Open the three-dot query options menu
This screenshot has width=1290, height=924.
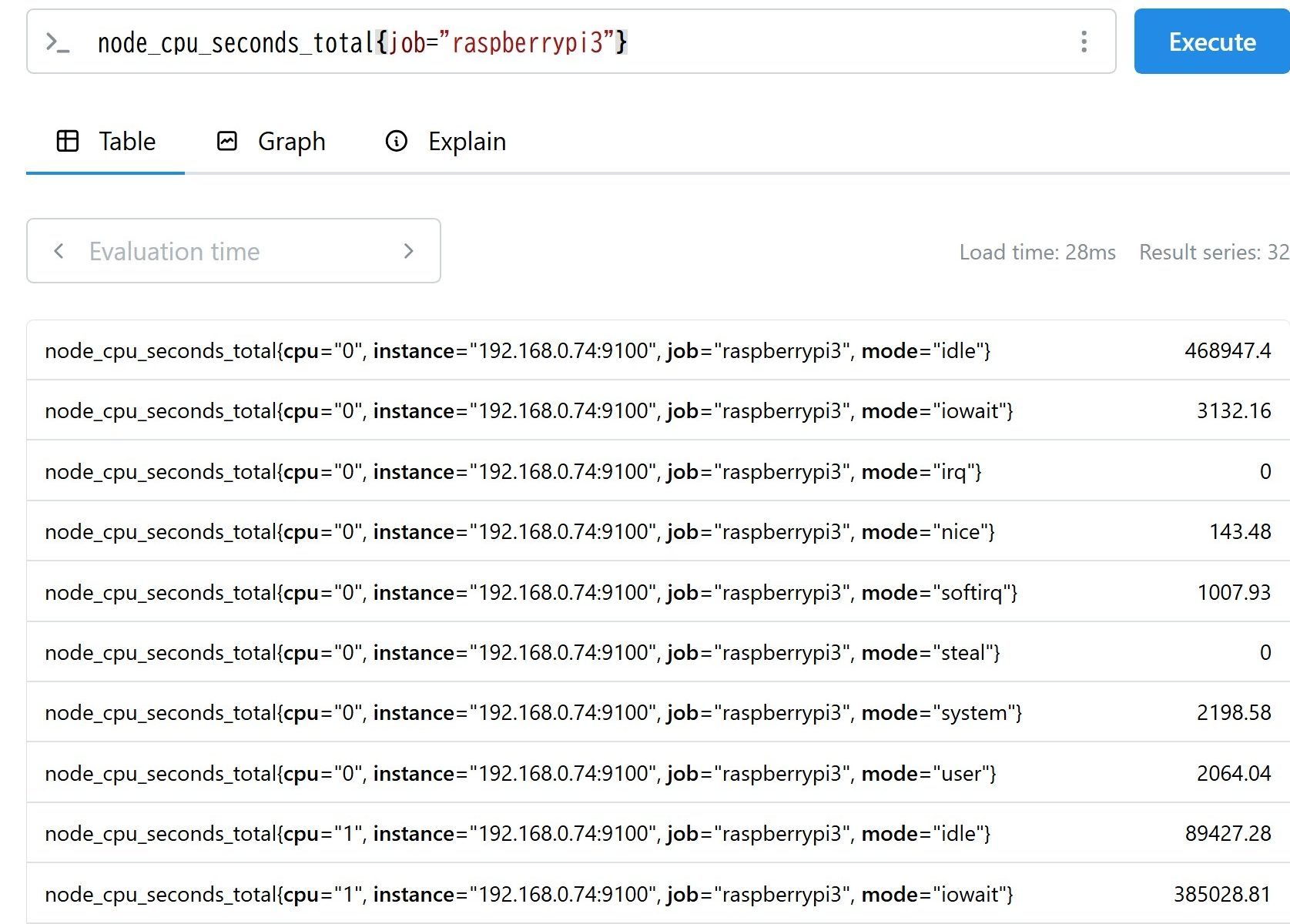[x=1084, y=42]
